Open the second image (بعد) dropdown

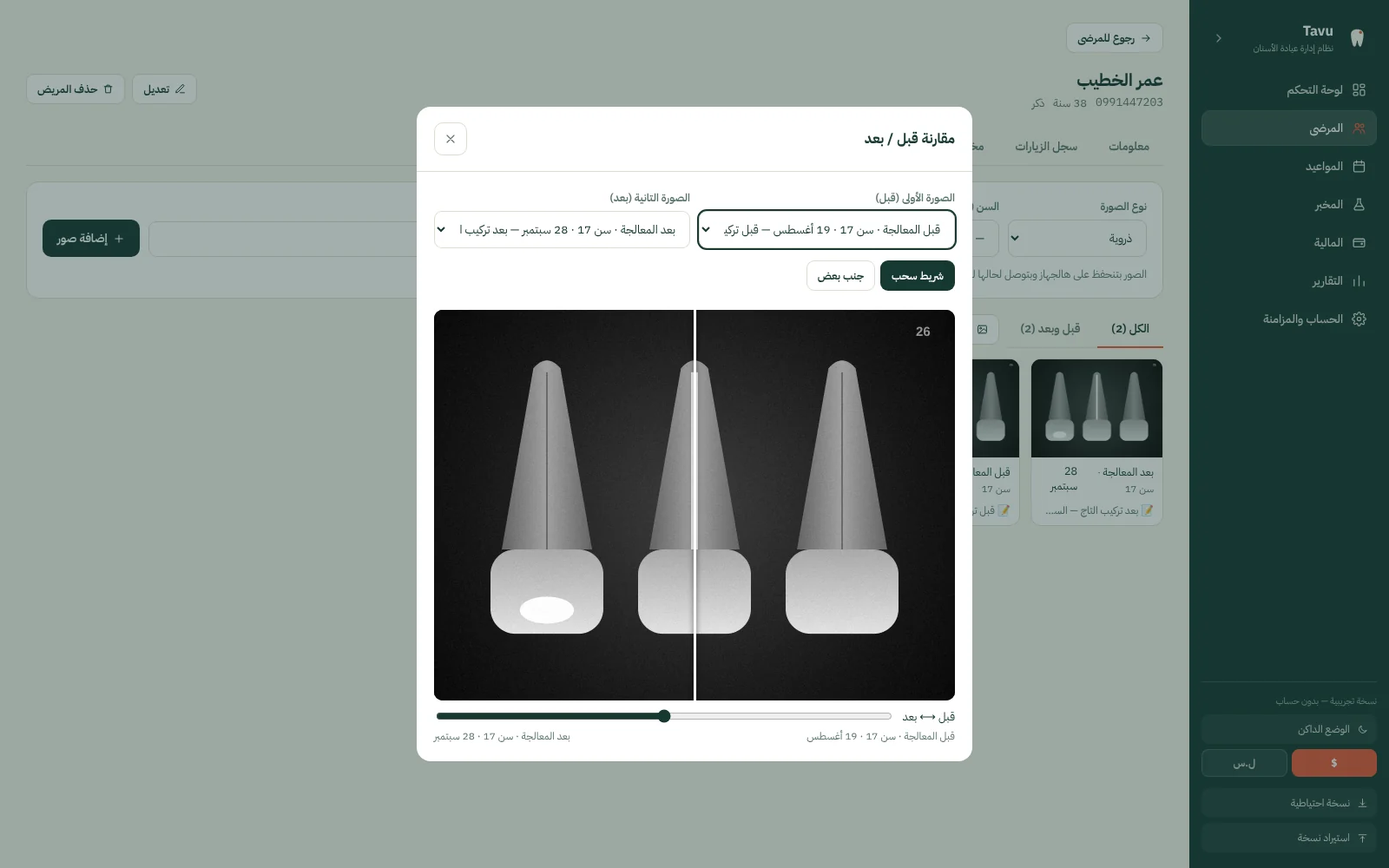(x=562, y=230)
